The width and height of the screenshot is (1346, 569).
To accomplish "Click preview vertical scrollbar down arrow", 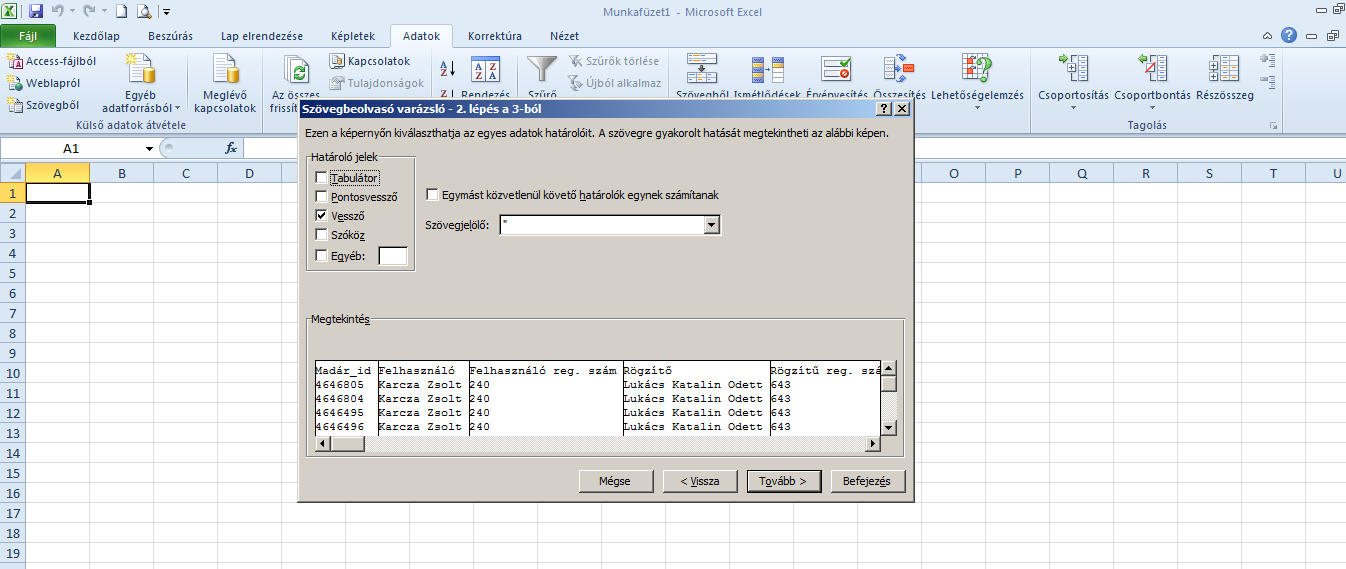I will pos(888,428).
